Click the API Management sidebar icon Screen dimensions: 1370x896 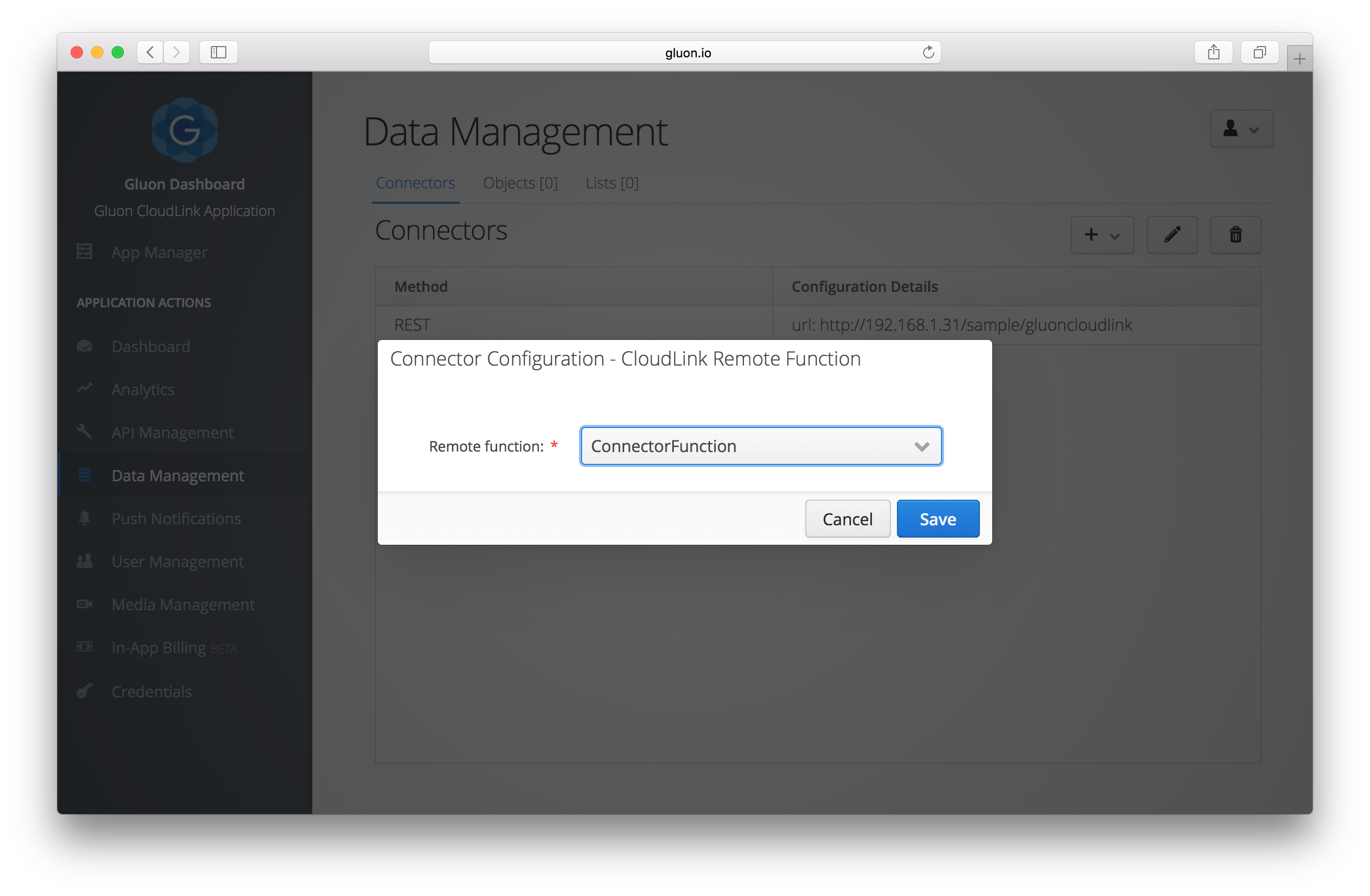pyautogui.click(x=85, y=432)
